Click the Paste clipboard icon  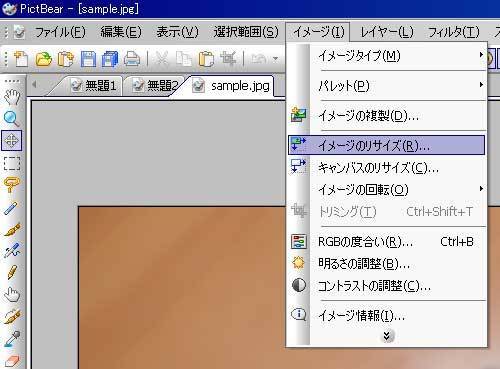[206, 59]
